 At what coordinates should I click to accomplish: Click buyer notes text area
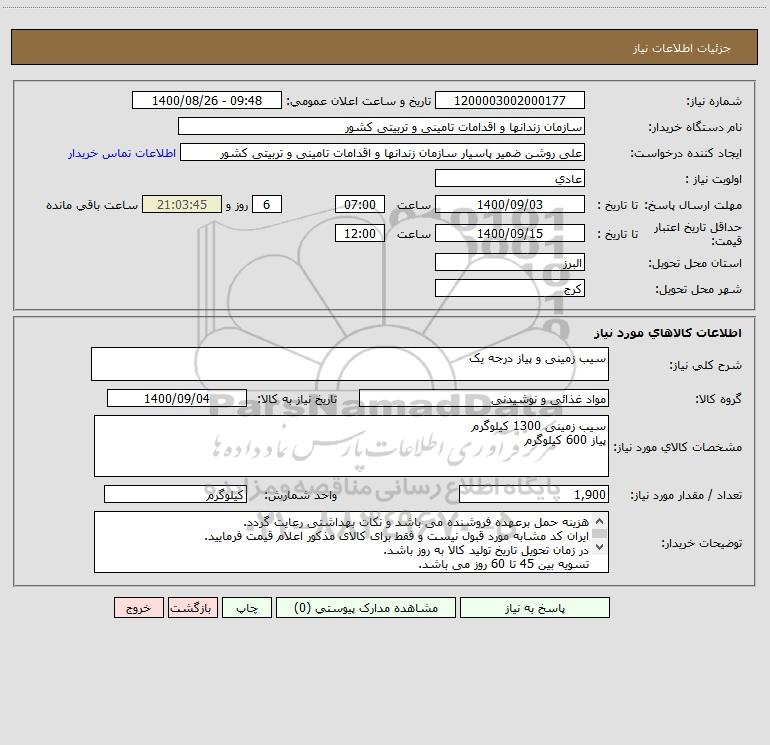351,542
